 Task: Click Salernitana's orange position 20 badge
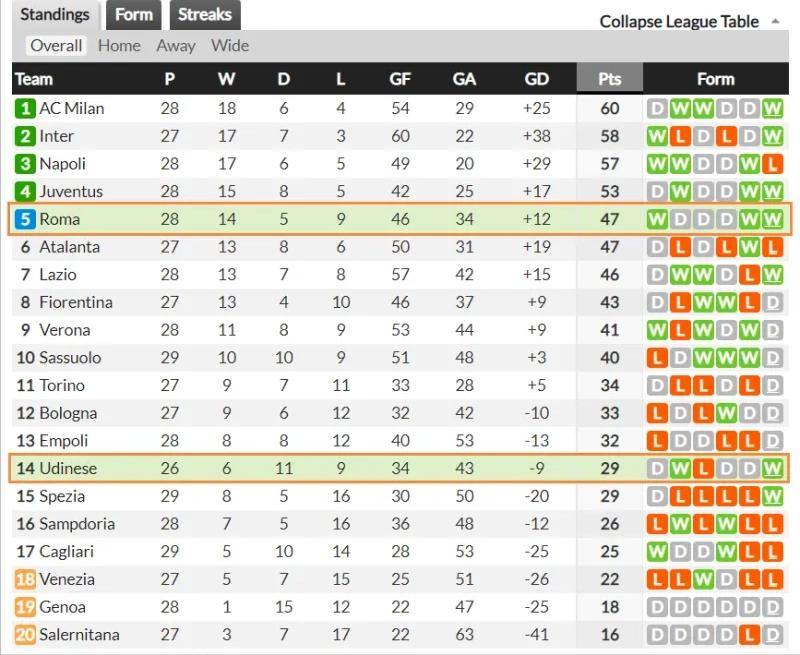pos(25,634)
